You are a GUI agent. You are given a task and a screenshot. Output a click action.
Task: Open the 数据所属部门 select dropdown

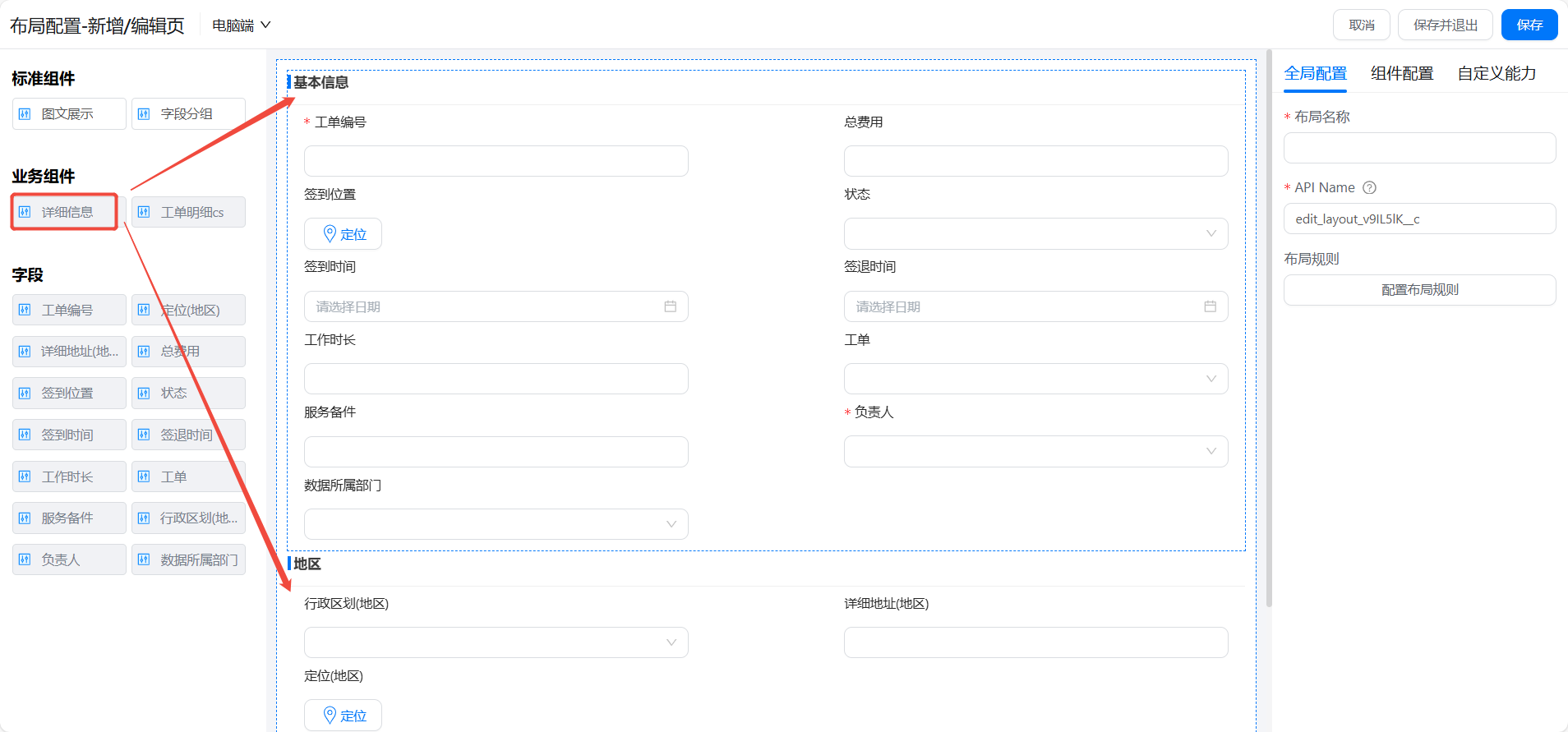coord(496,524)
